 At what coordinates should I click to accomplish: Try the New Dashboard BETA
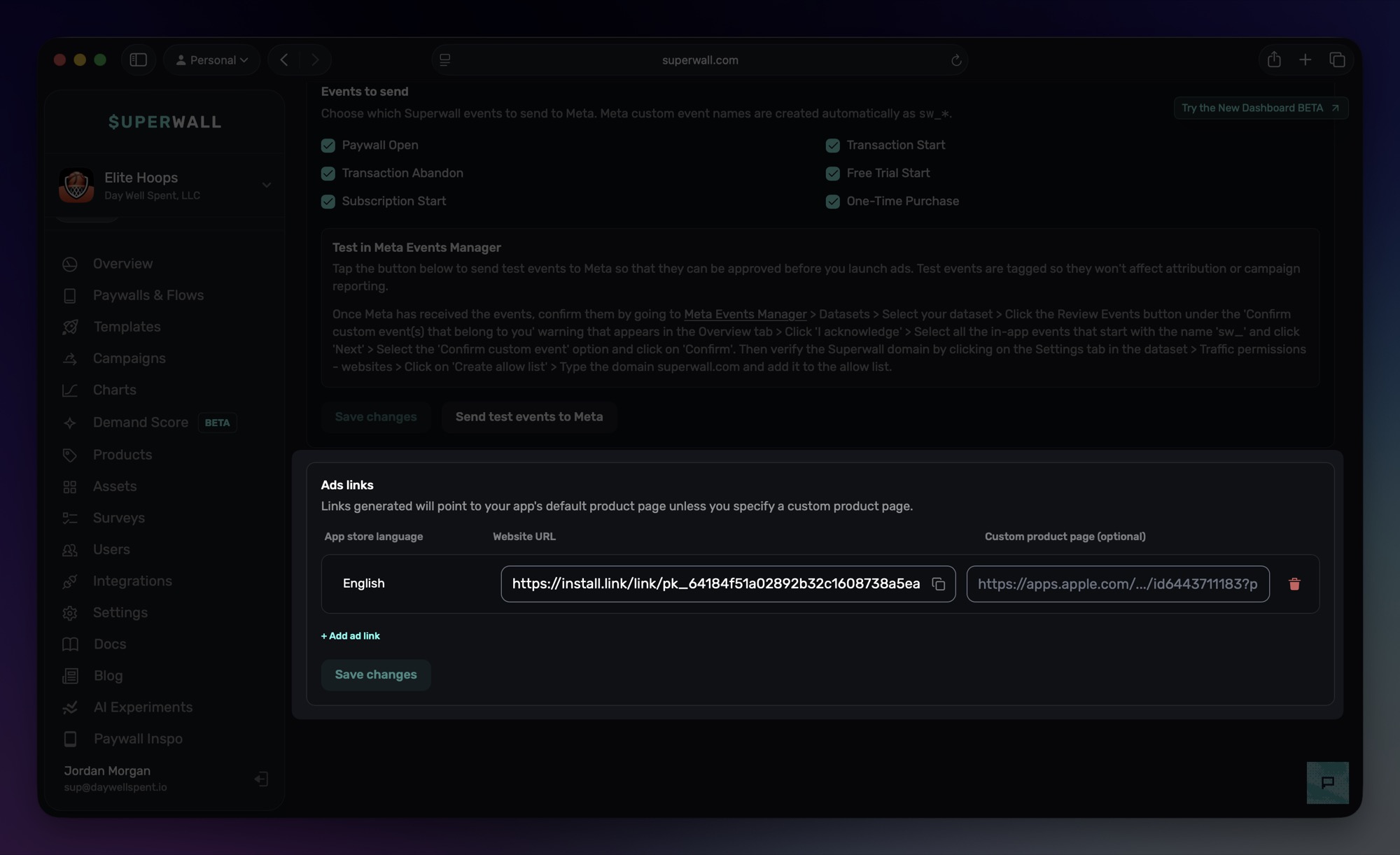click(1261, 108)
